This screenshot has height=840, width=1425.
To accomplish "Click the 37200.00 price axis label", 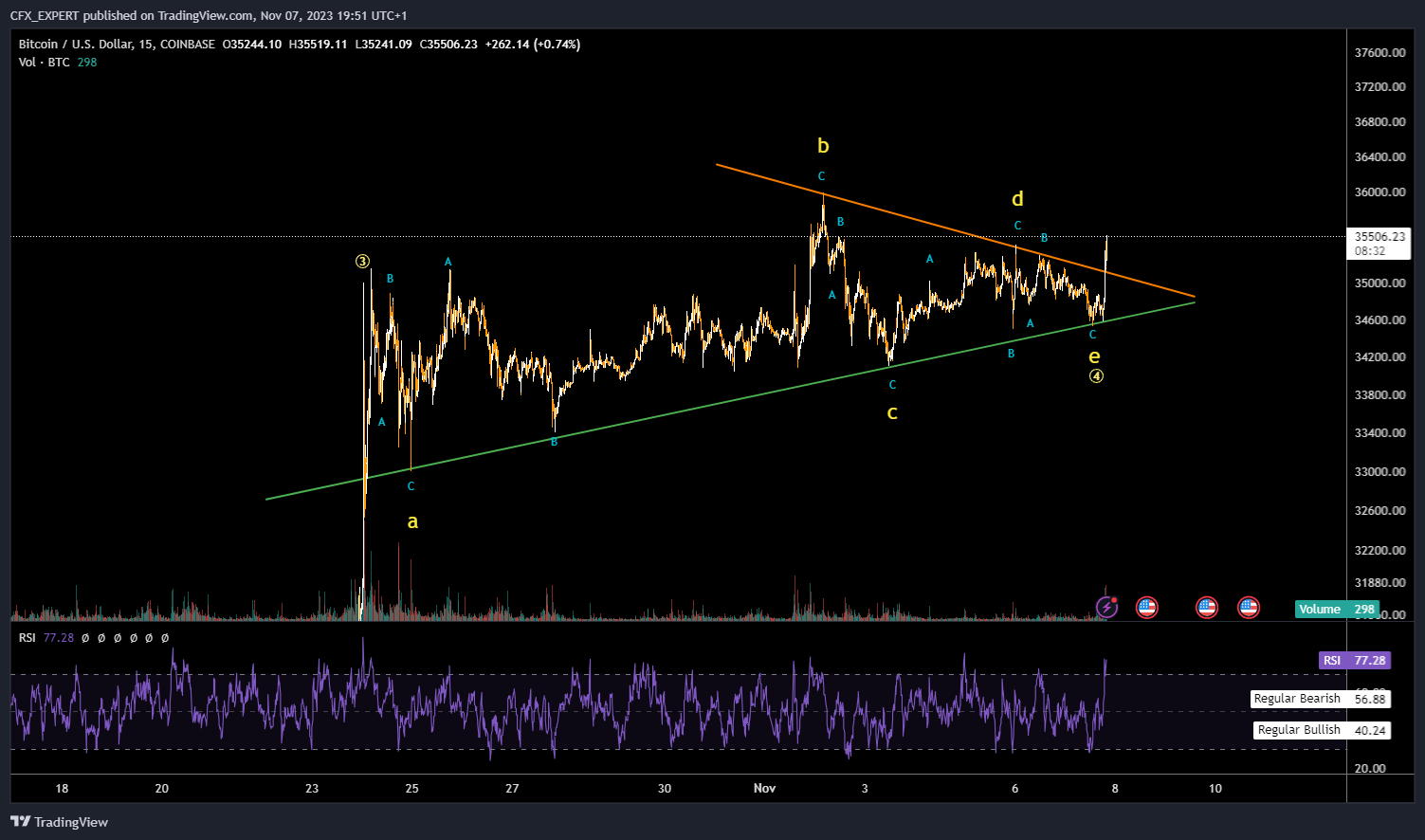I will (x=1379, y=86).
